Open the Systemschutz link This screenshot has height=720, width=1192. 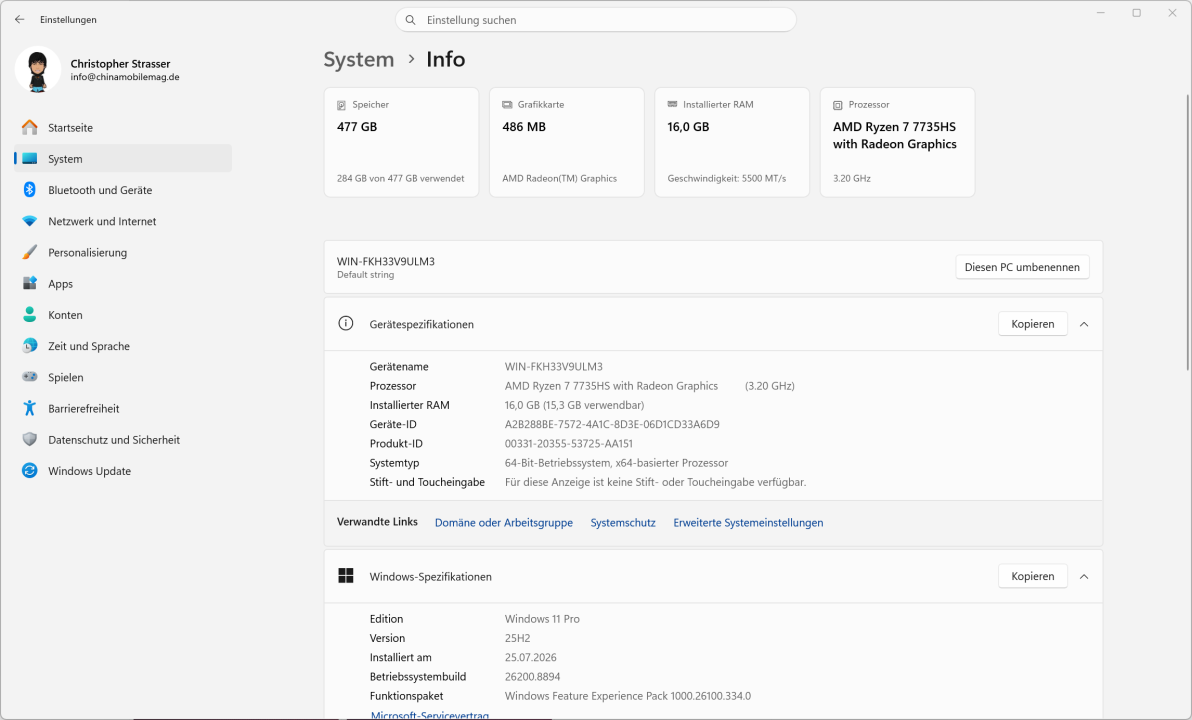(x=623, y=522)
